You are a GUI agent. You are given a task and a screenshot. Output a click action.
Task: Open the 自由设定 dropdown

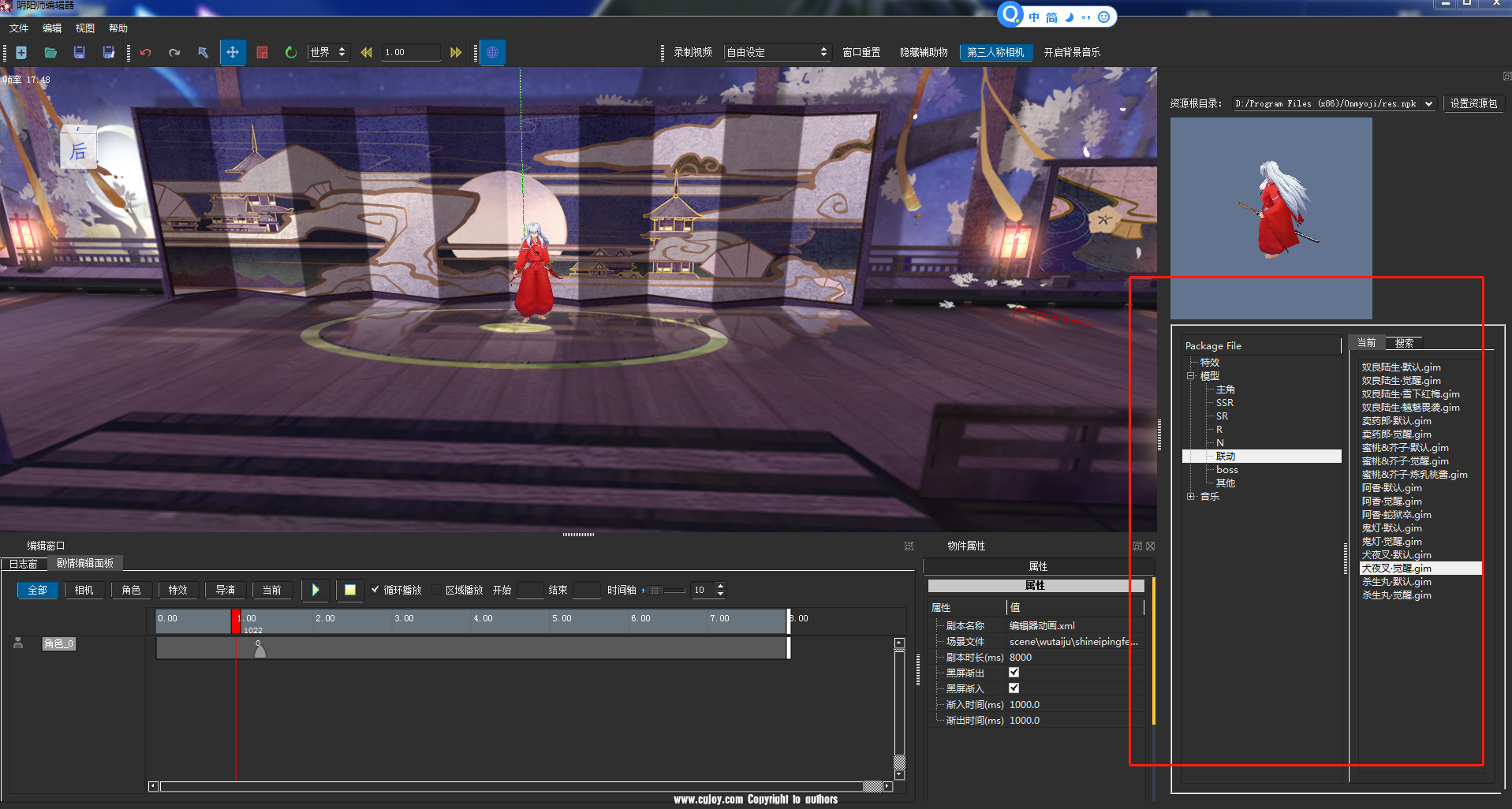pos(777,52)
